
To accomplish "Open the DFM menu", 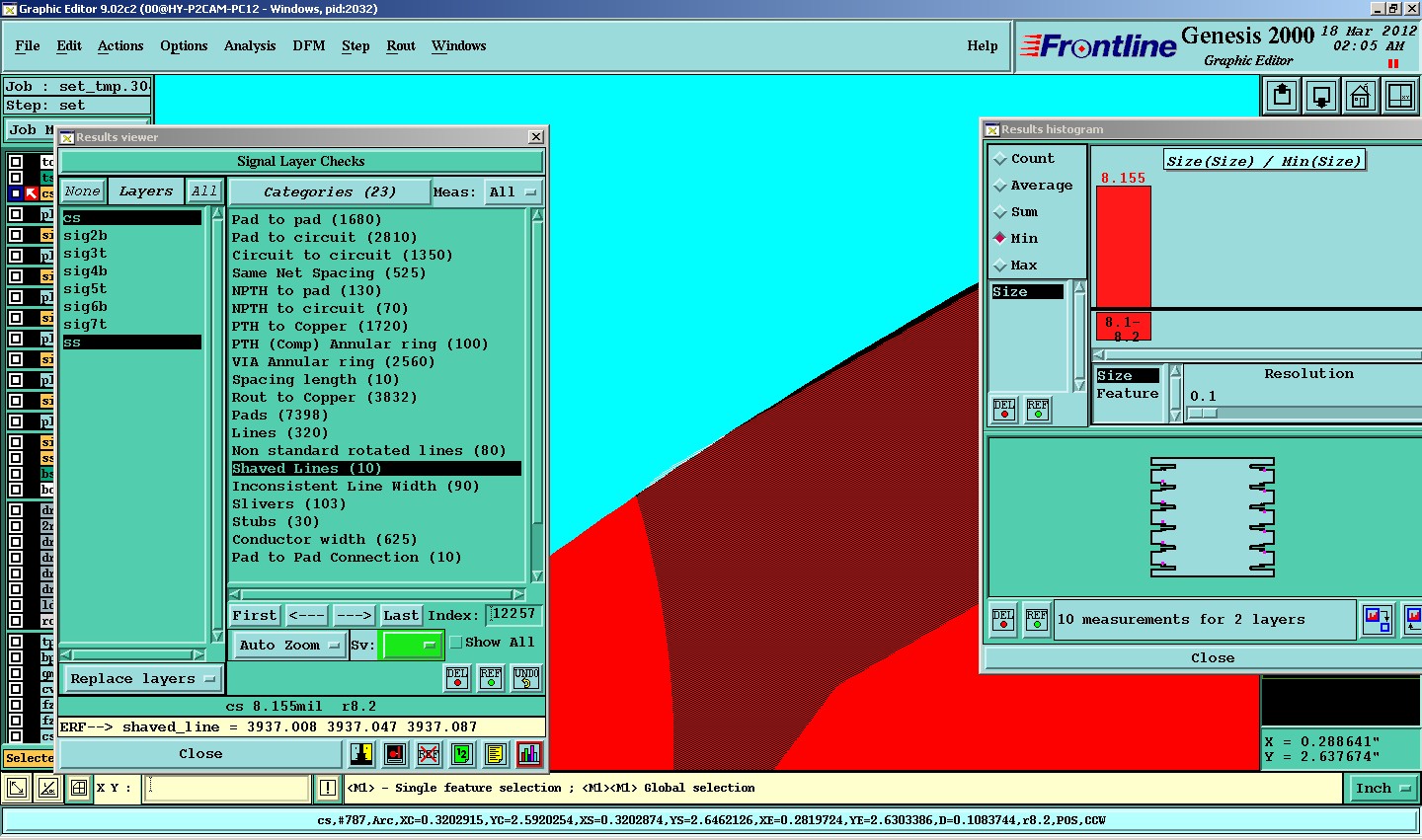I will (309, 46).
